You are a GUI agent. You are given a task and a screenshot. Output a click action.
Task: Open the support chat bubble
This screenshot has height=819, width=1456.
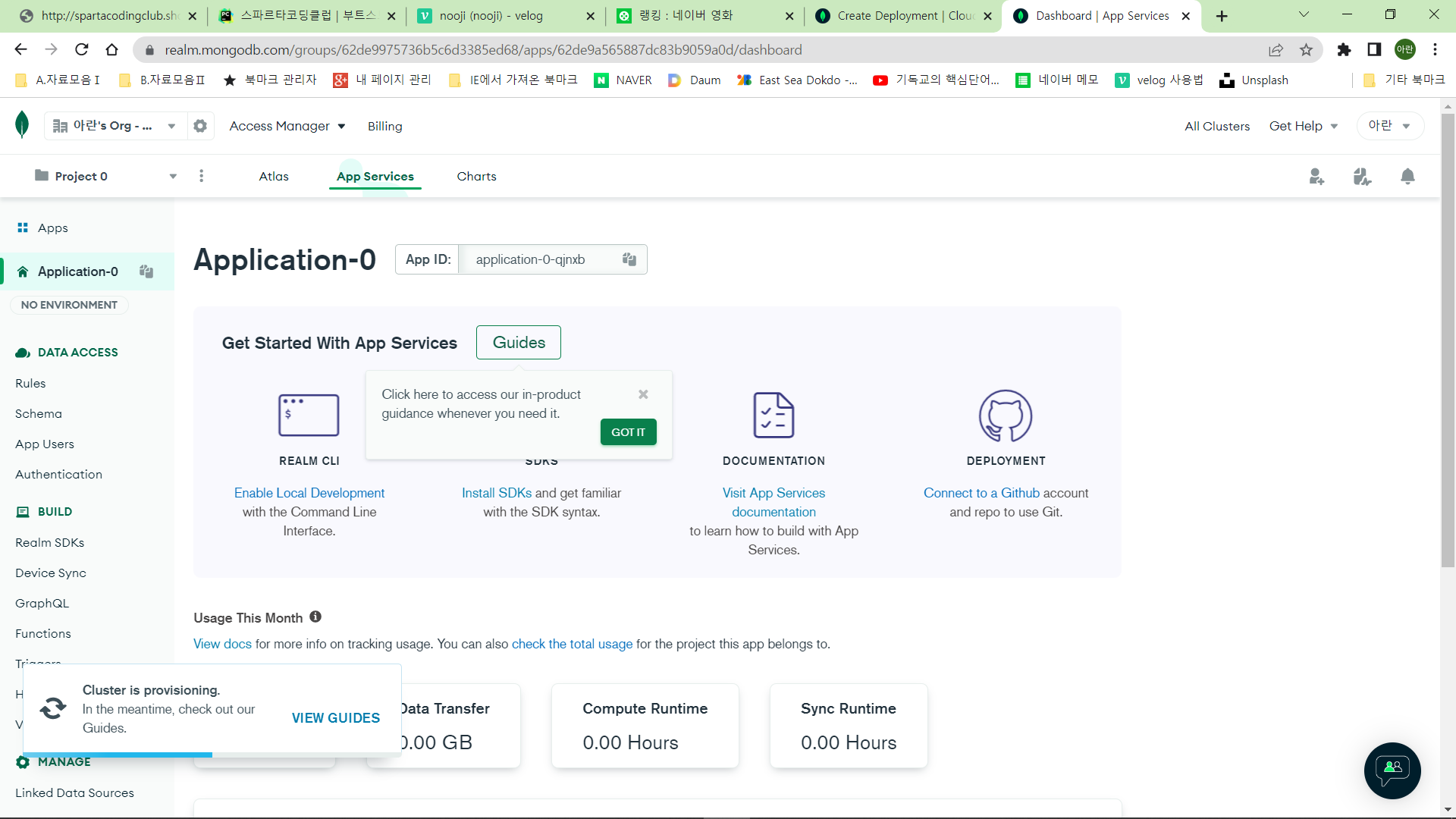(x=1392, y=770)
